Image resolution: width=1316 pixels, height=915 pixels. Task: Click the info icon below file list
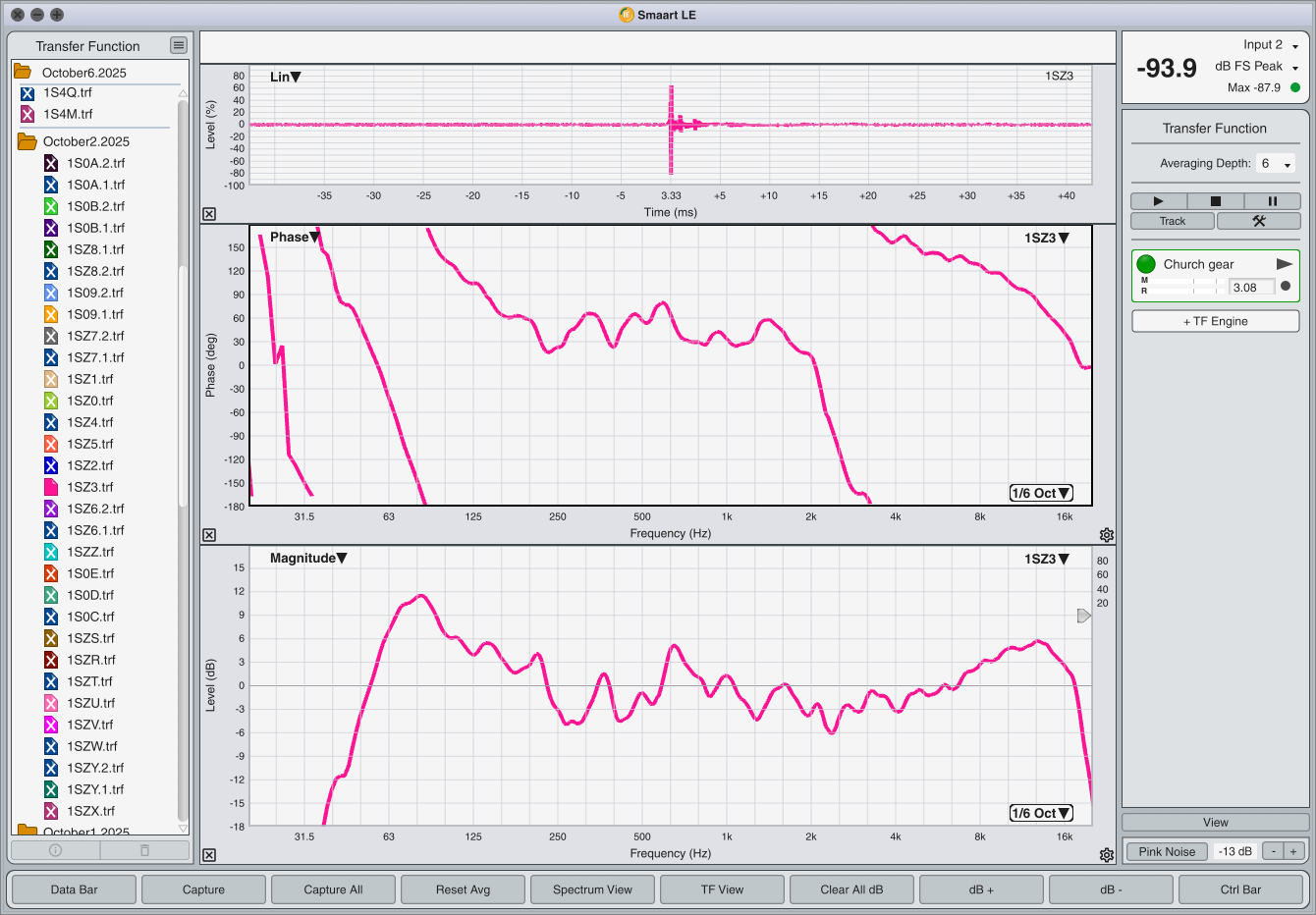pos(55,850)
